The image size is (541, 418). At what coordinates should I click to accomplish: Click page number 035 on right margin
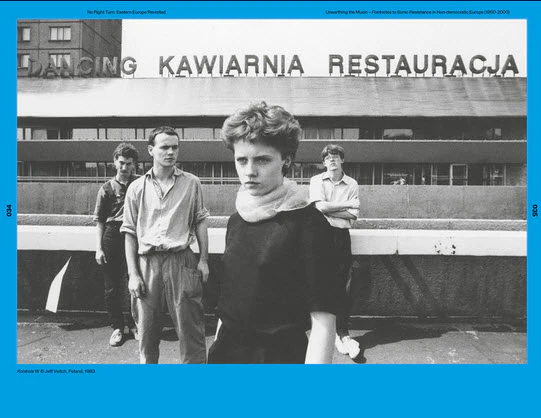[x=535, y=210]
